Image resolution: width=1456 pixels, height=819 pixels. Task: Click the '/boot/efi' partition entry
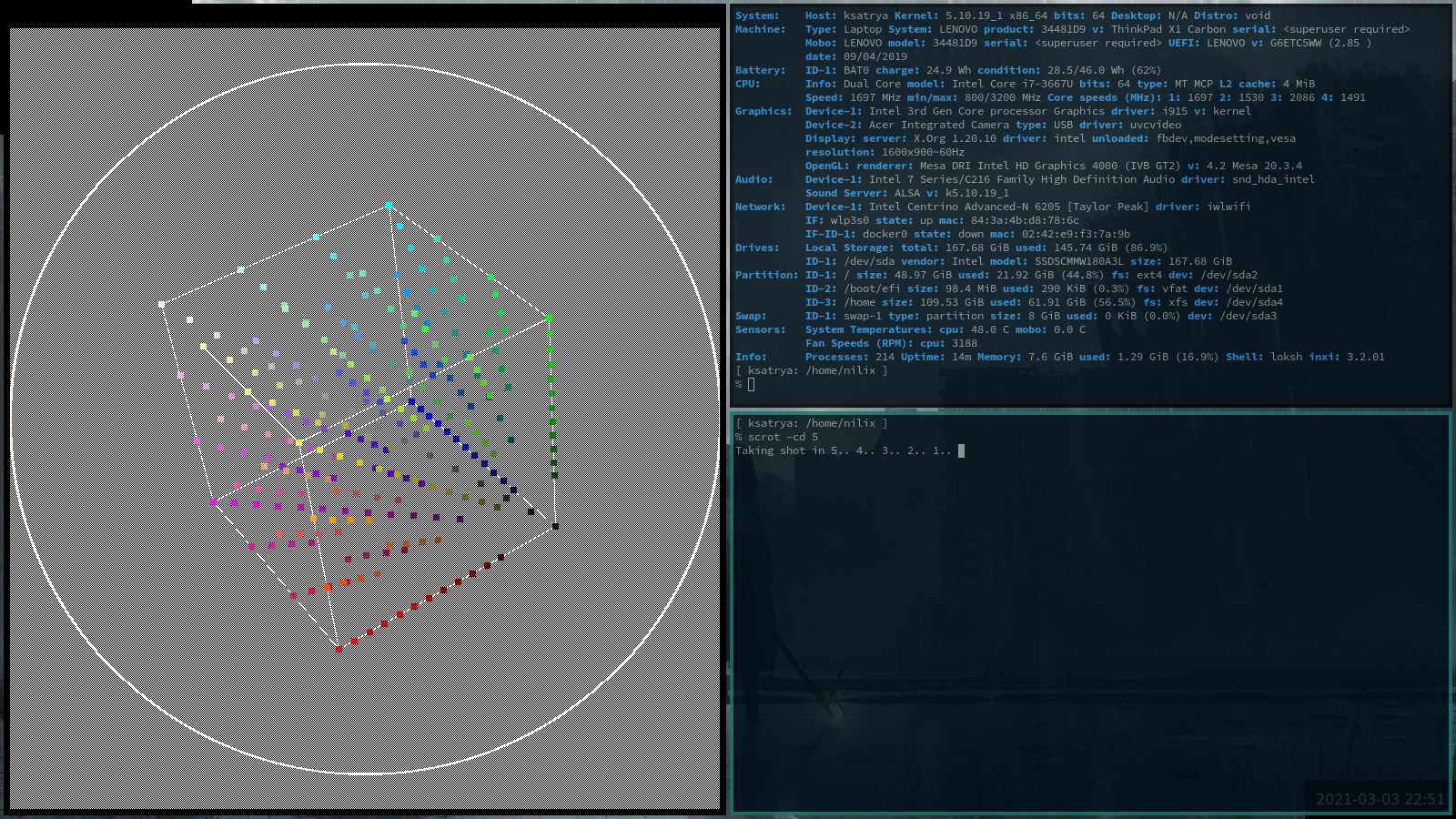click(872, 288)
